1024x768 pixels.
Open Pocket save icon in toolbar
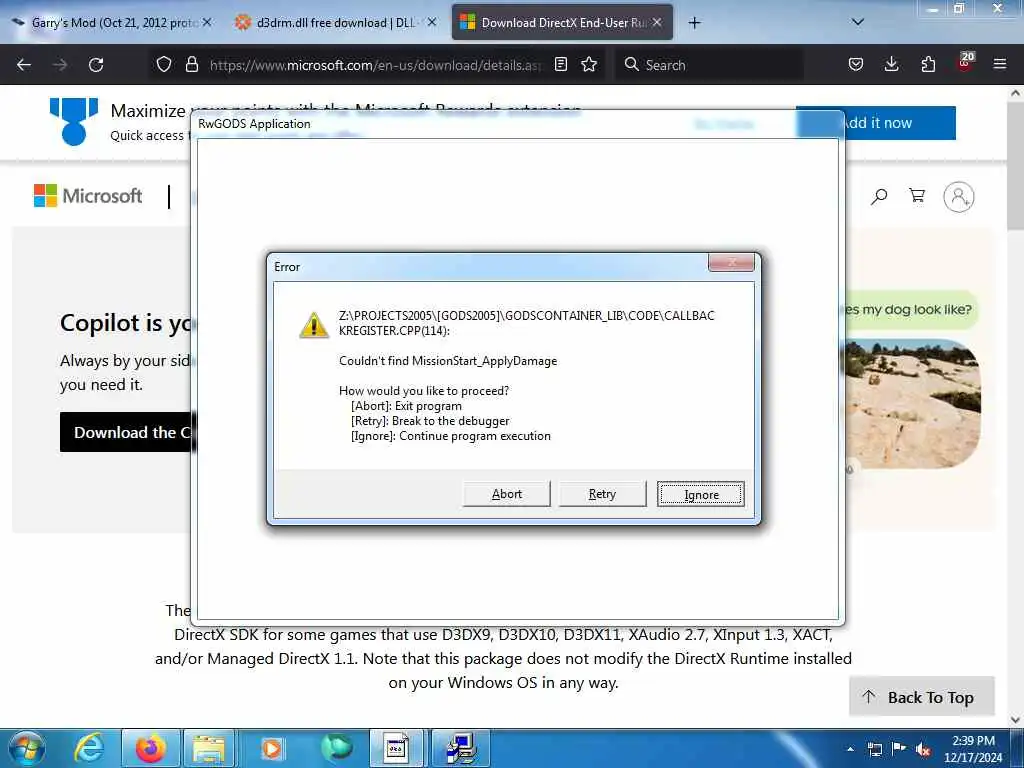tap(856, 64)
